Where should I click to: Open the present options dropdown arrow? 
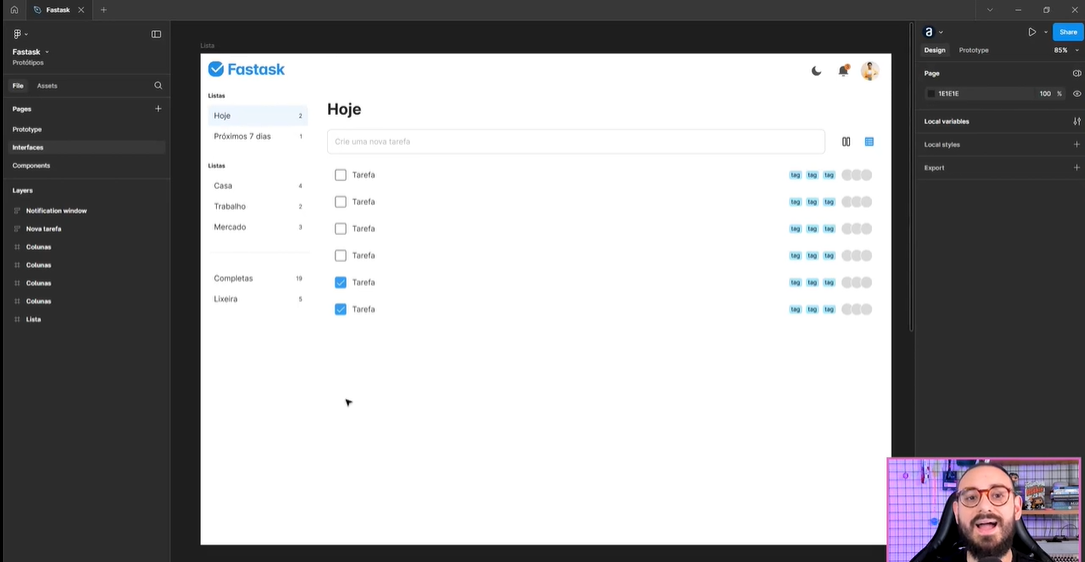pyautogui.click(x=1045, y=32)
